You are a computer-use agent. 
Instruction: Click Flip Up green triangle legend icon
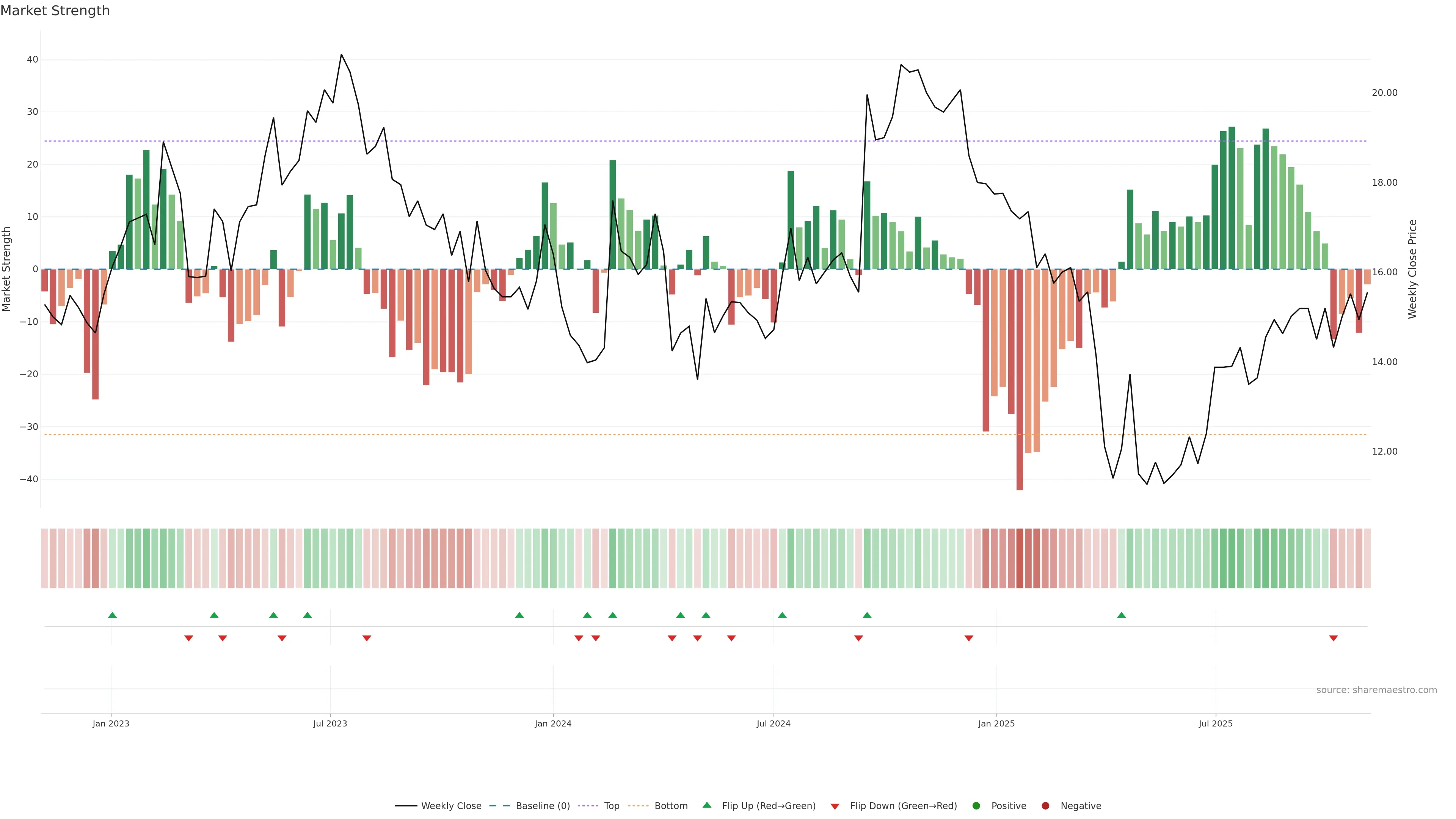coord(706,805)
